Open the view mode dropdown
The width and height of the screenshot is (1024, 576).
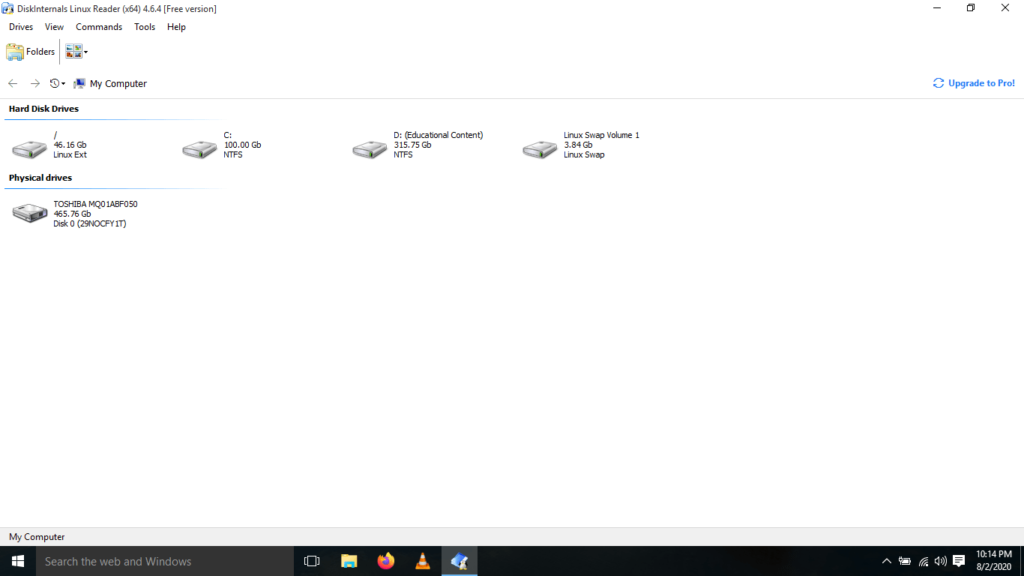pyautogui.click(x=77, y=52)
